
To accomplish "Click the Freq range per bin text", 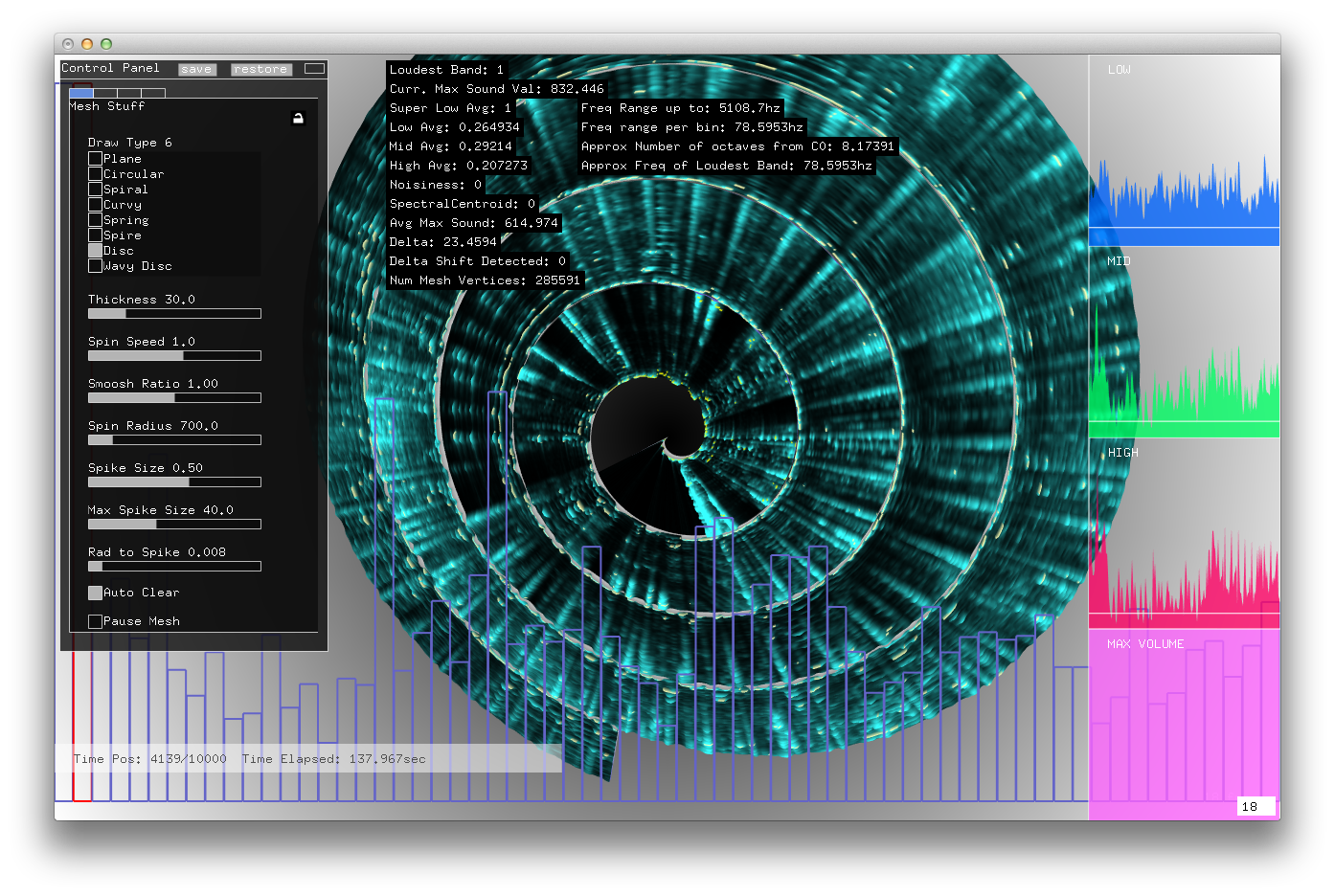I will 692,127.
